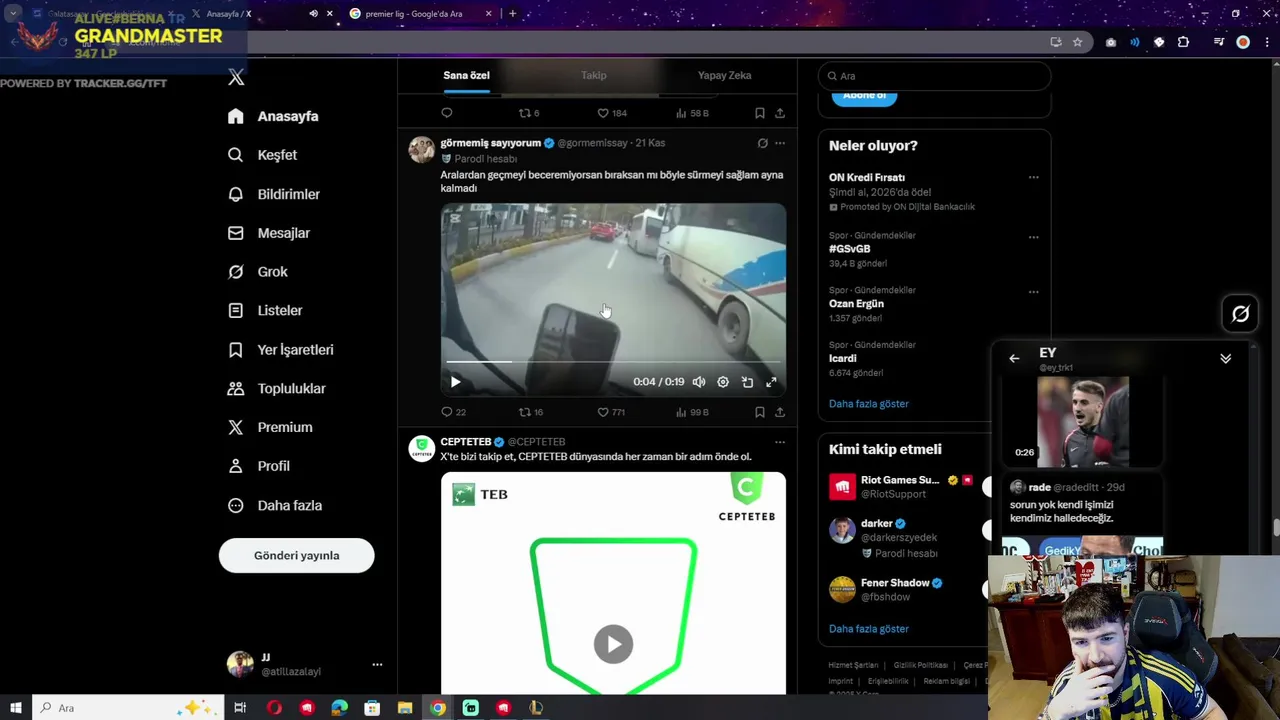The width and height of the screenshot is (1280, 720).
Task: Open Grok explain icon on görmemiş sayıyorum tweet
Action: pyautogui.click(x=762, y=143)
